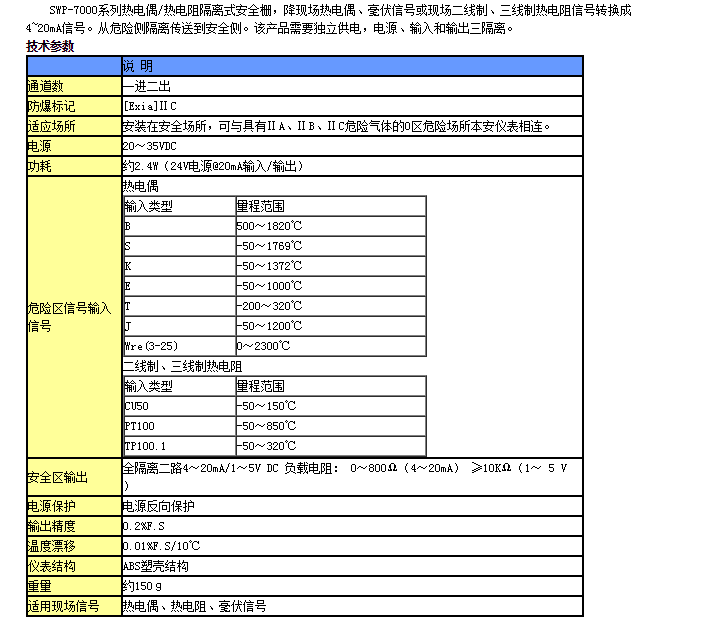Click the 二线制、三线制热电阻 subheading
The height and width of the screenshot is (619, 704).
(x=182, y=367)
